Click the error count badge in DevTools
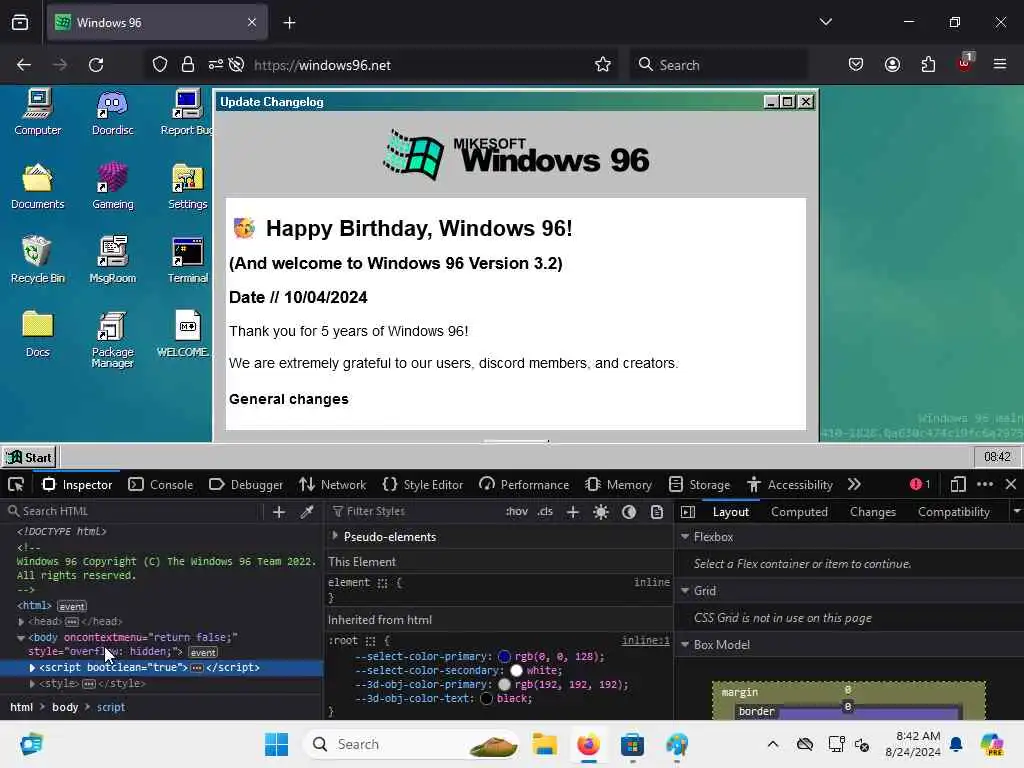 pos(920,484)
